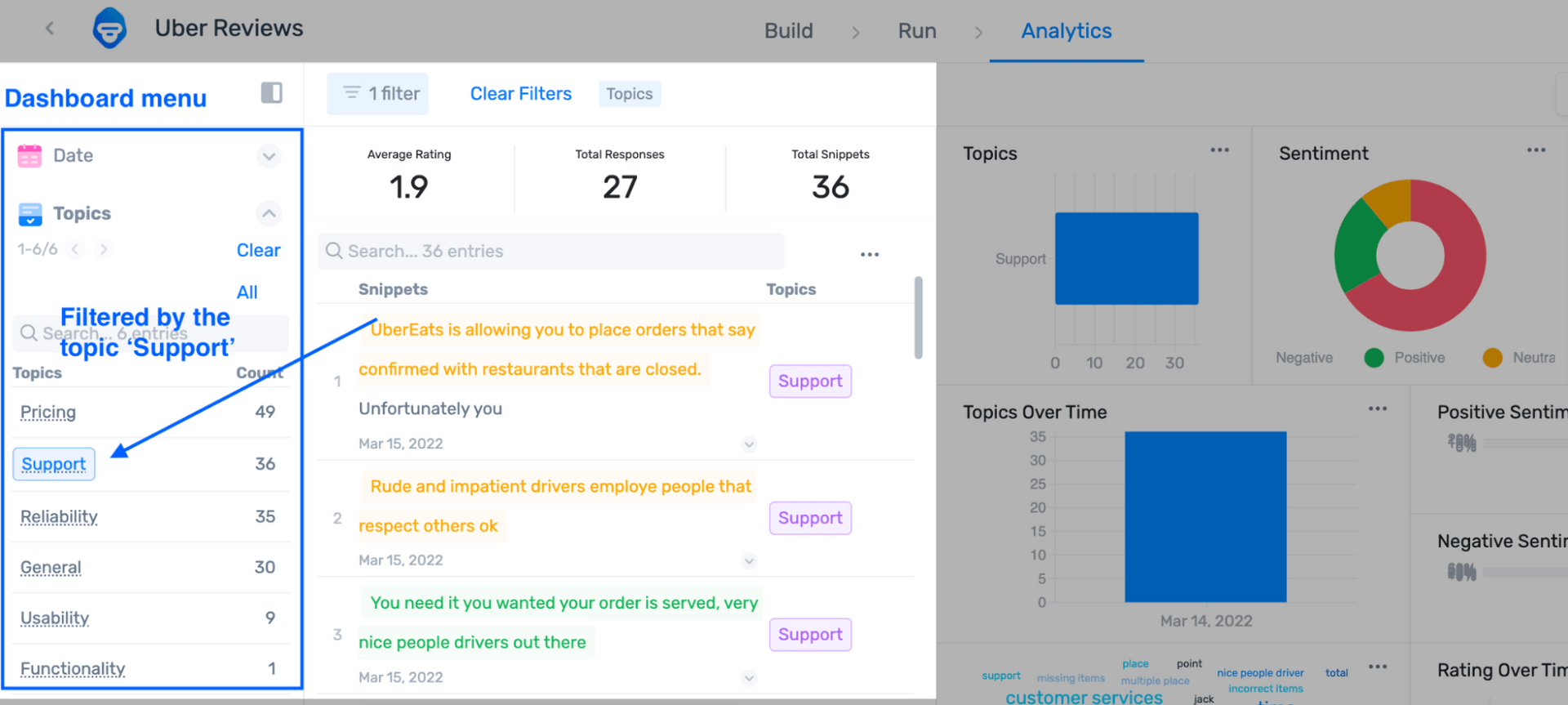Expand the Date filter section

269,156
